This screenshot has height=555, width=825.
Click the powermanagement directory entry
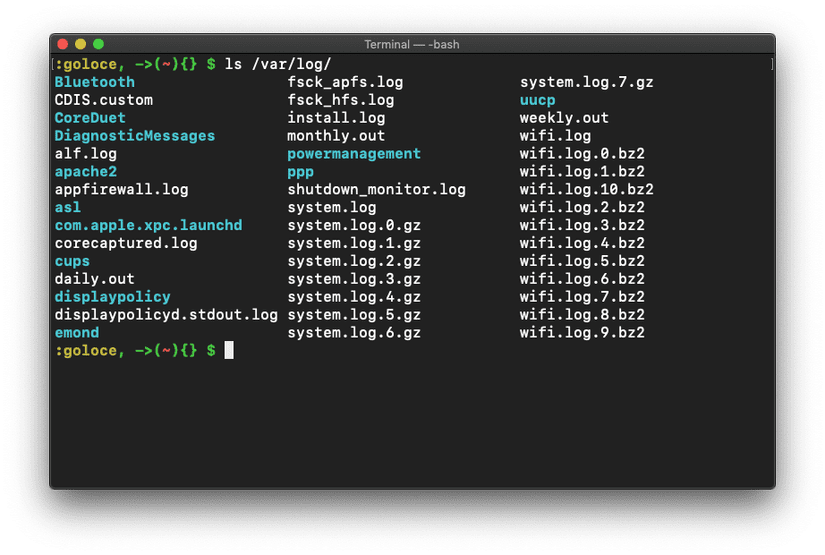[354, 154]
